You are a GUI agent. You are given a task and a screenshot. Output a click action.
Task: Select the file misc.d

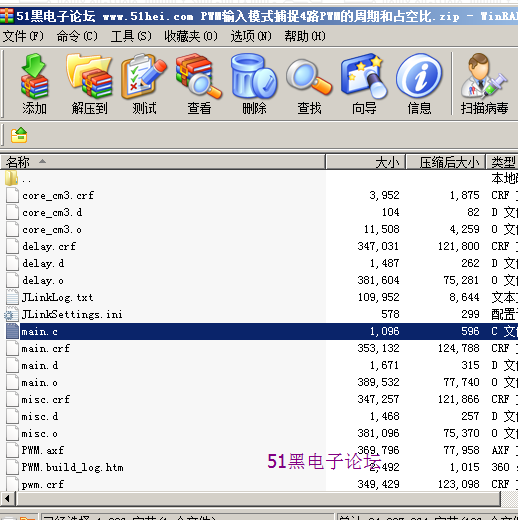[40, 416]
